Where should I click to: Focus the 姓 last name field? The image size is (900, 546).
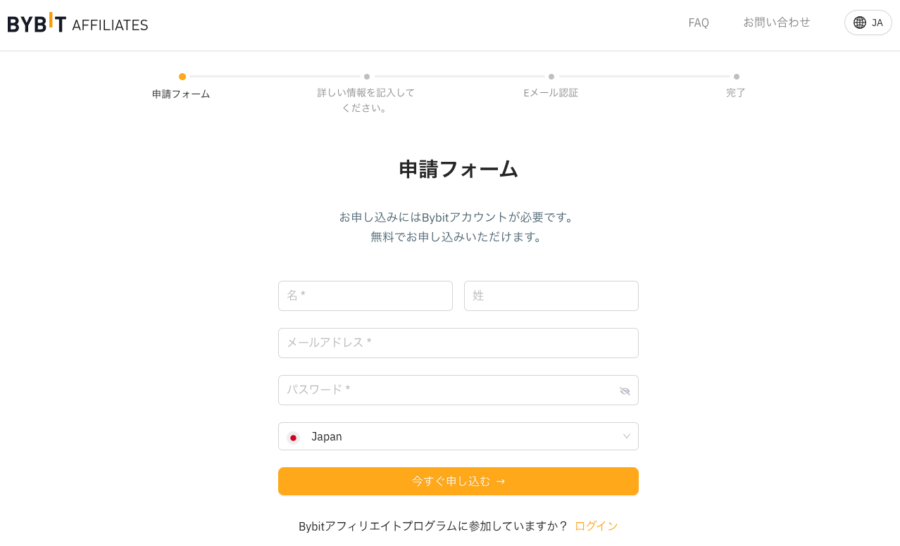click(551, 296)
